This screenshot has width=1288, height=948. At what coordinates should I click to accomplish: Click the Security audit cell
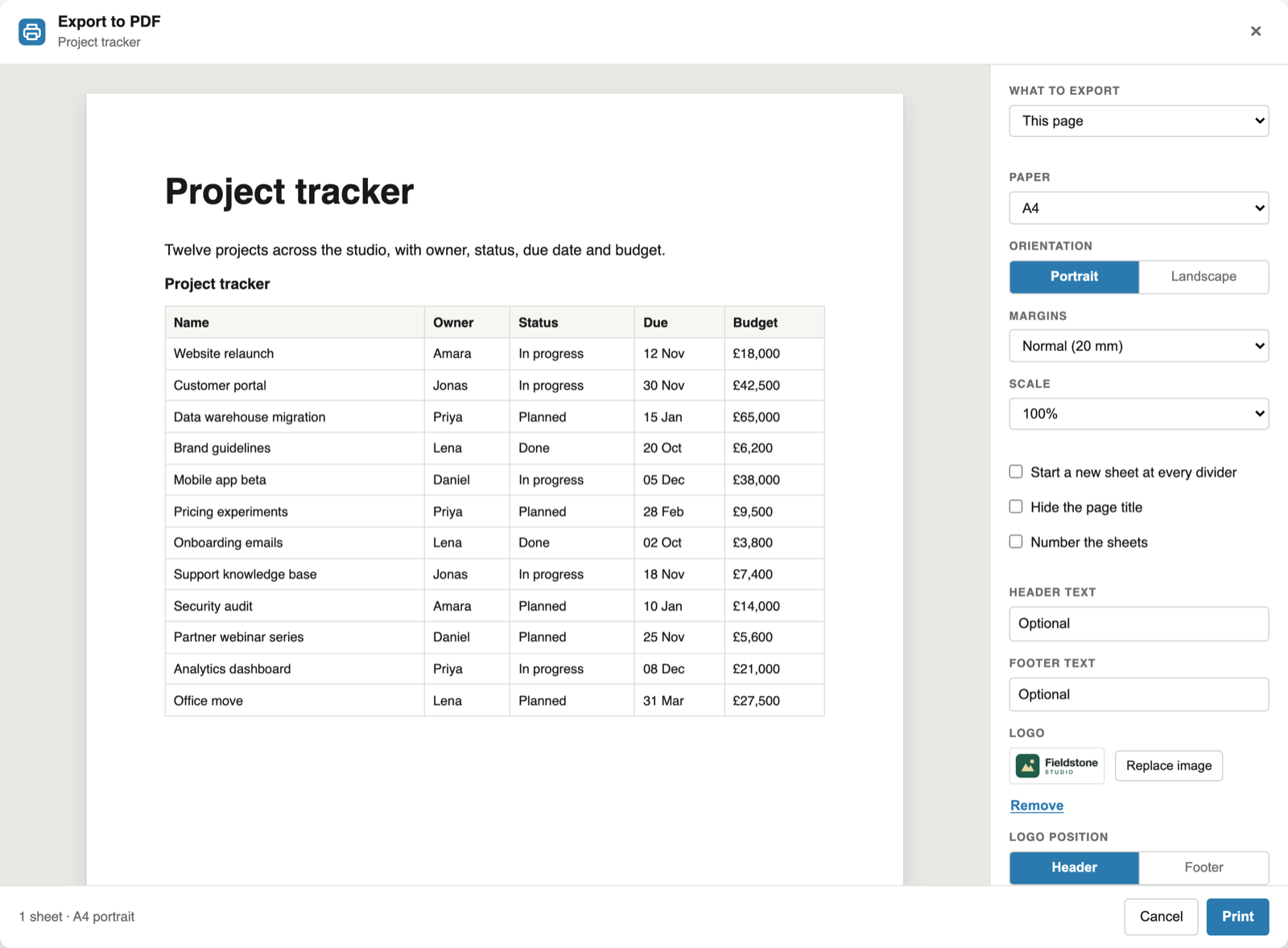coord(295,606)
